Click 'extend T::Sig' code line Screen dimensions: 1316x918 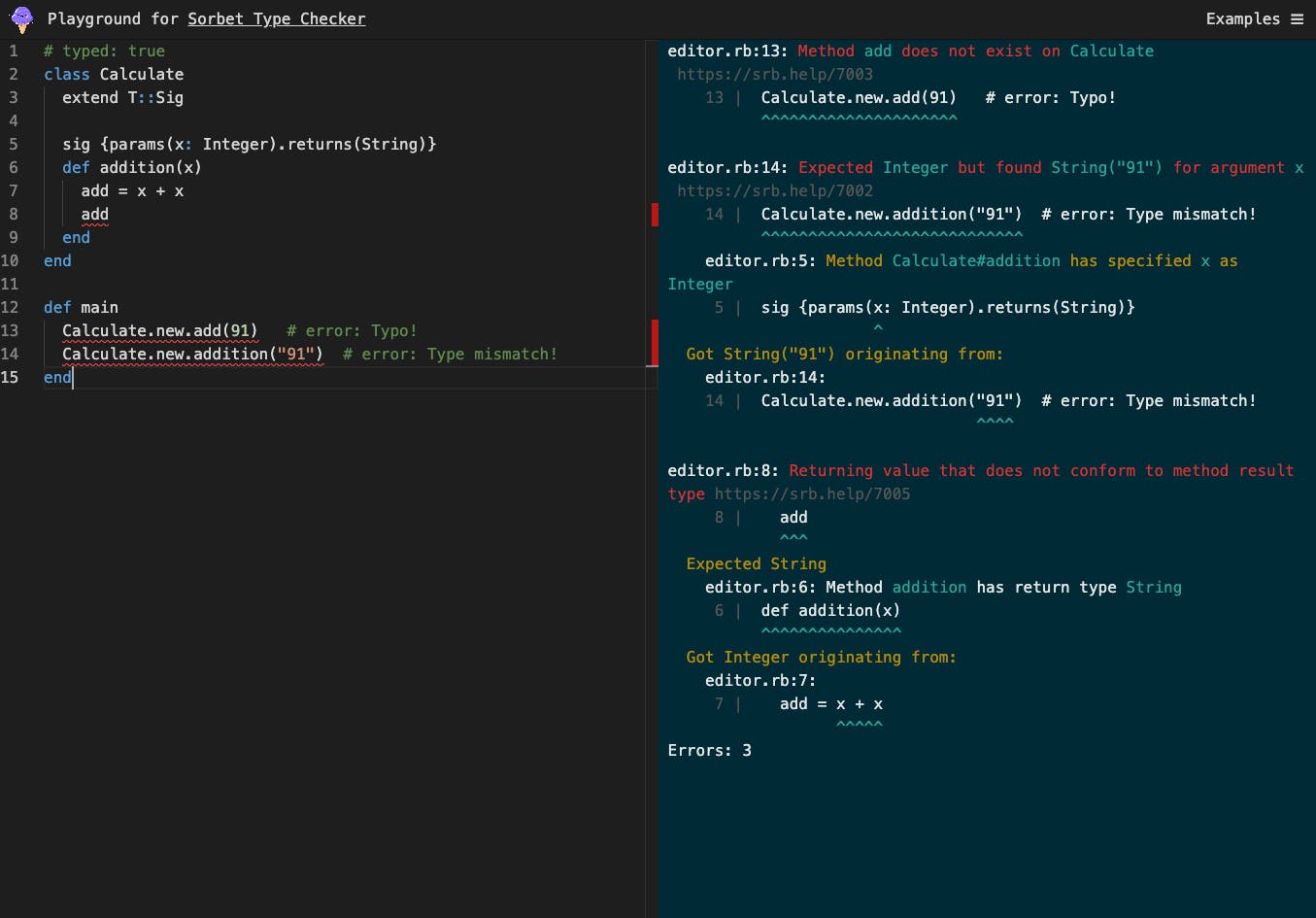tap(122, 97)
